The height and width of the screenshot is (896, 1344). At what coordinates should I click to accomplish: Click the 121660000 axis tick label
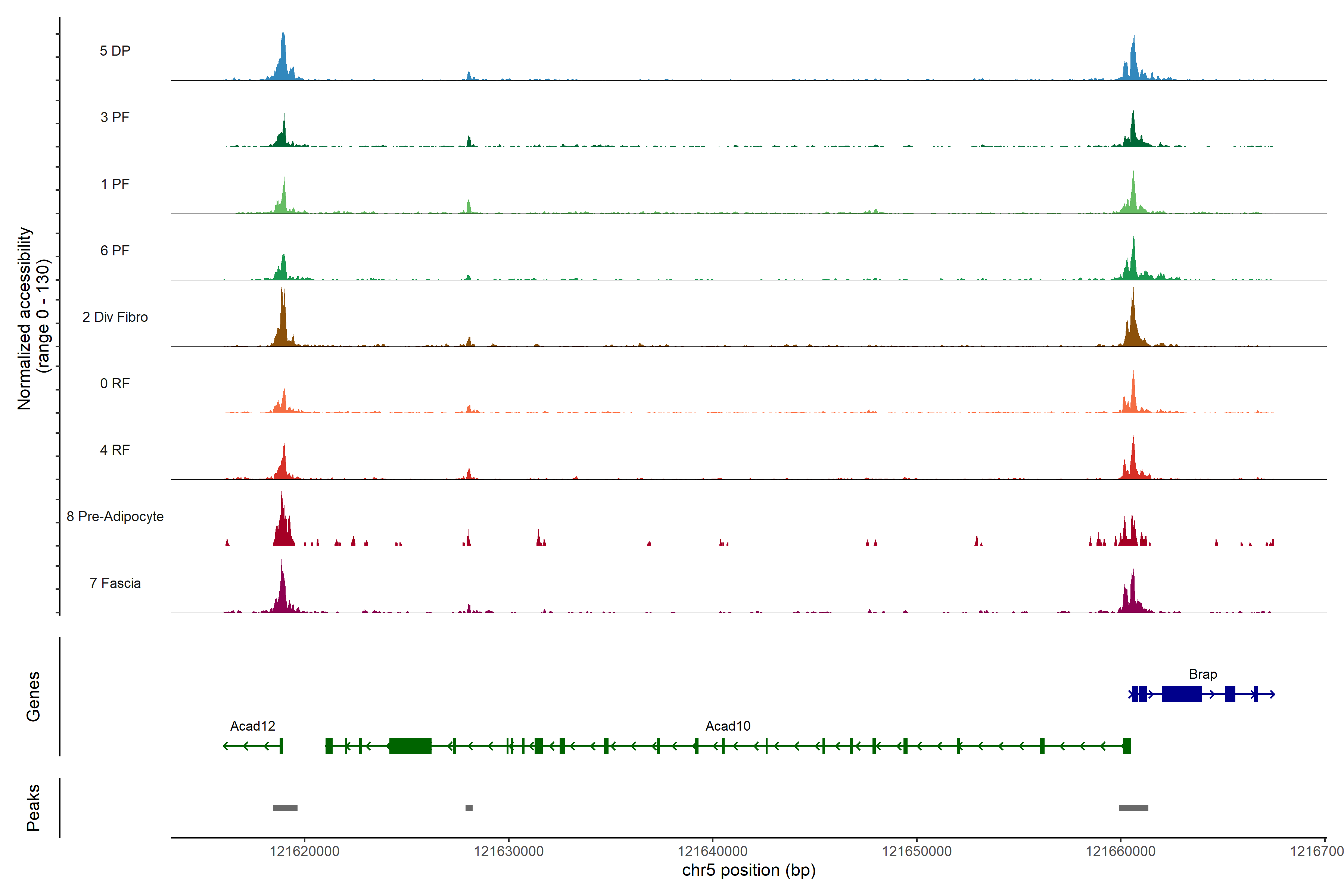[1120, 852]
